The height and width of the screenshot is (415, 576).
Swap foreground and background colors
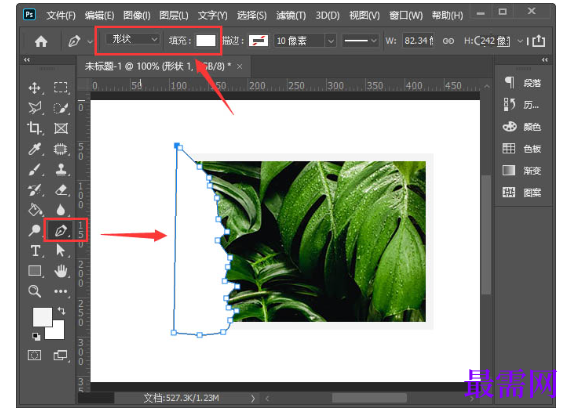(x=61, y=311)
